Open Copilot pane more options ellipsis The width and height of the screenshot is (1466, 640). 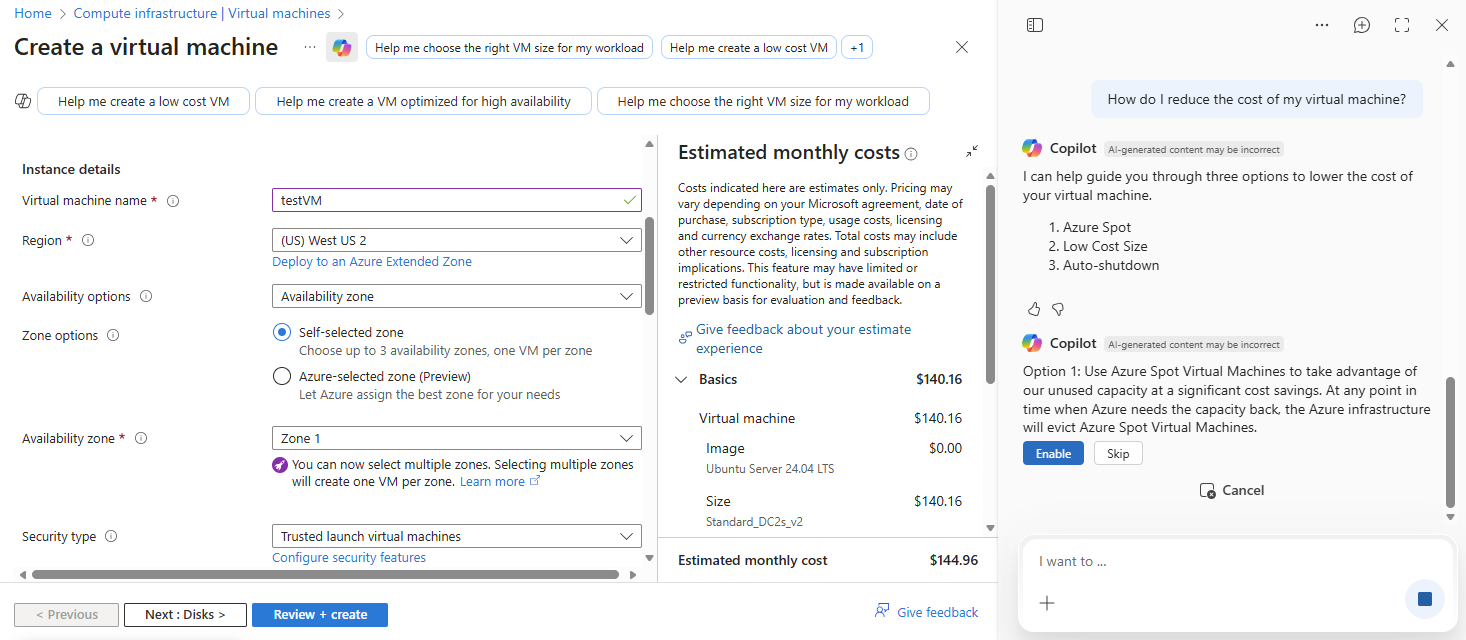(1322, 25)
